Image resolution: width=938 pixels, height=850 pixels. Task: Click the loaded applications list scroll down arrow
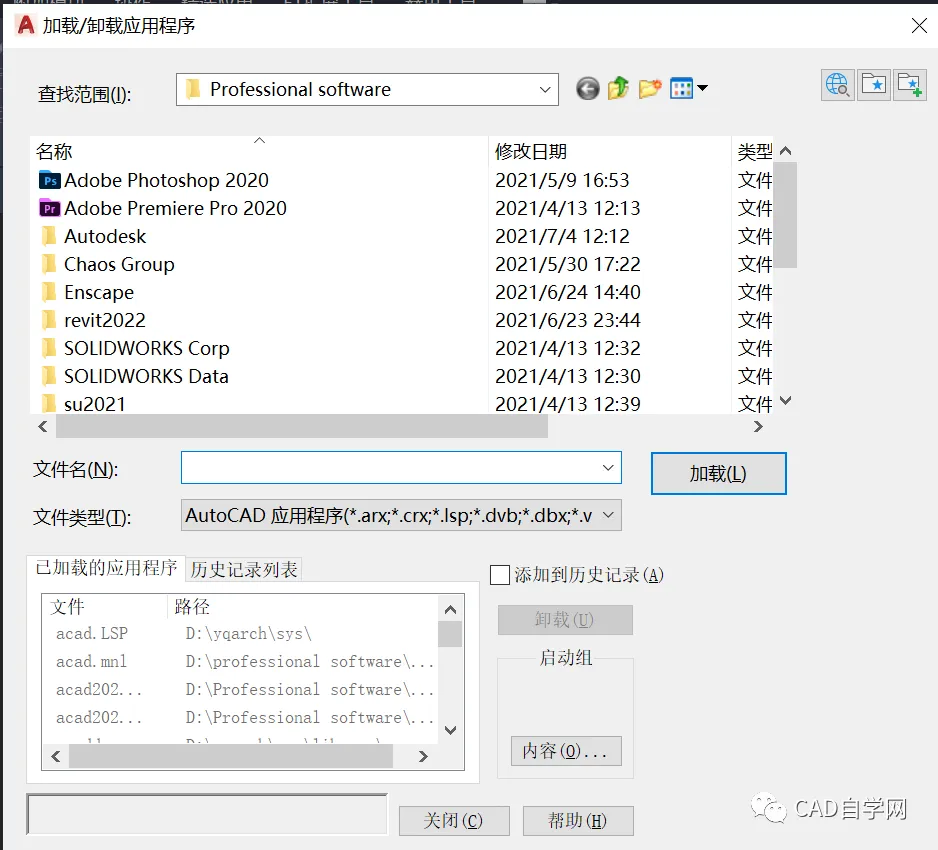[x=450, y=730]
